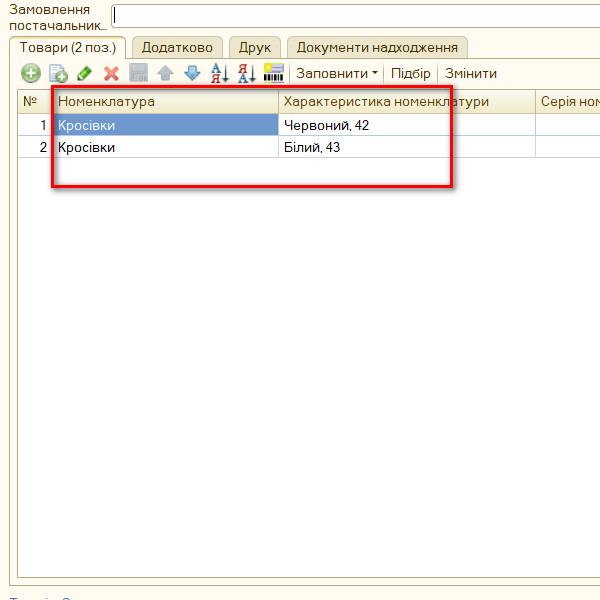Focus the Замовлення постачальнику input field
600x600 pixels.
[356, 16]
